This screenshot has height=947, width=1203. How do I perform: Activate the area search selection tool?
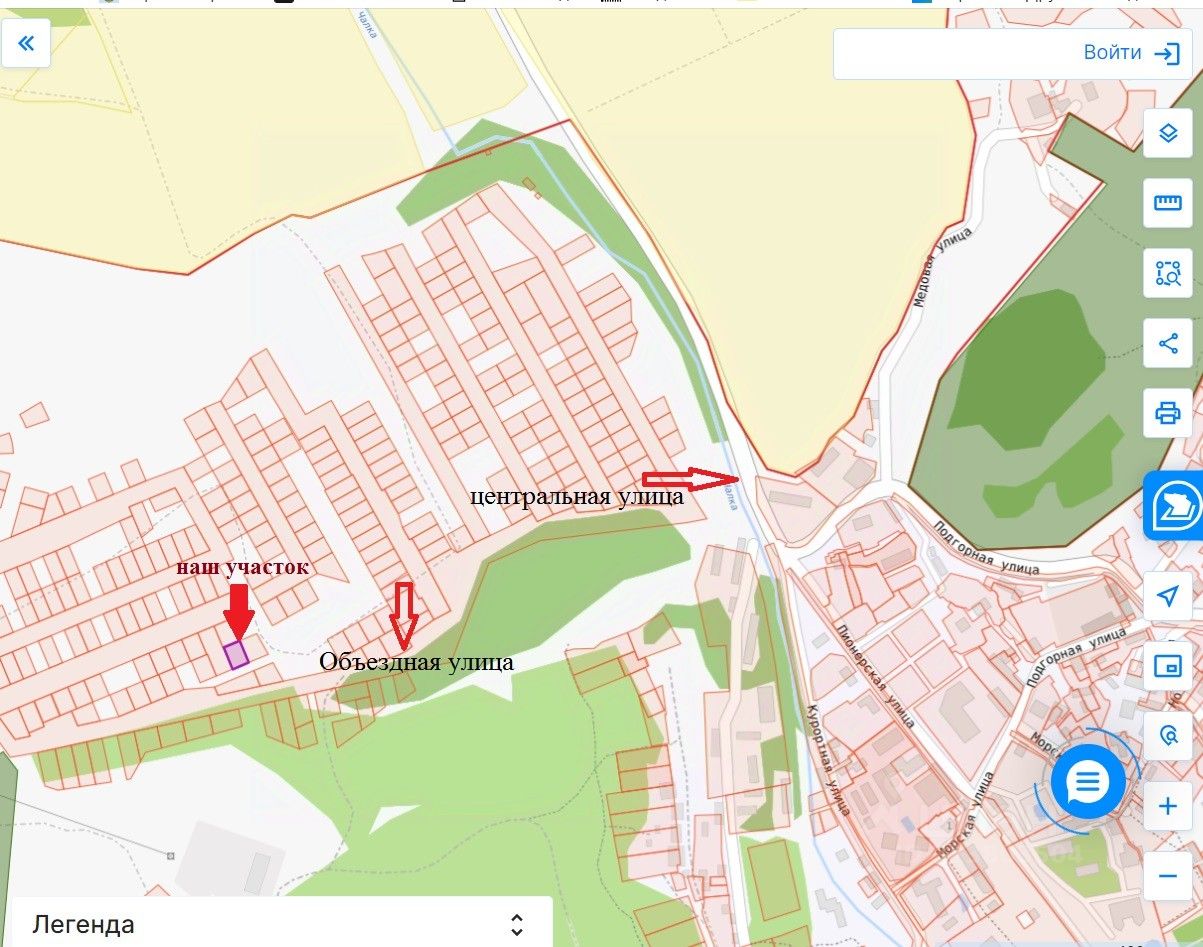1168,273
